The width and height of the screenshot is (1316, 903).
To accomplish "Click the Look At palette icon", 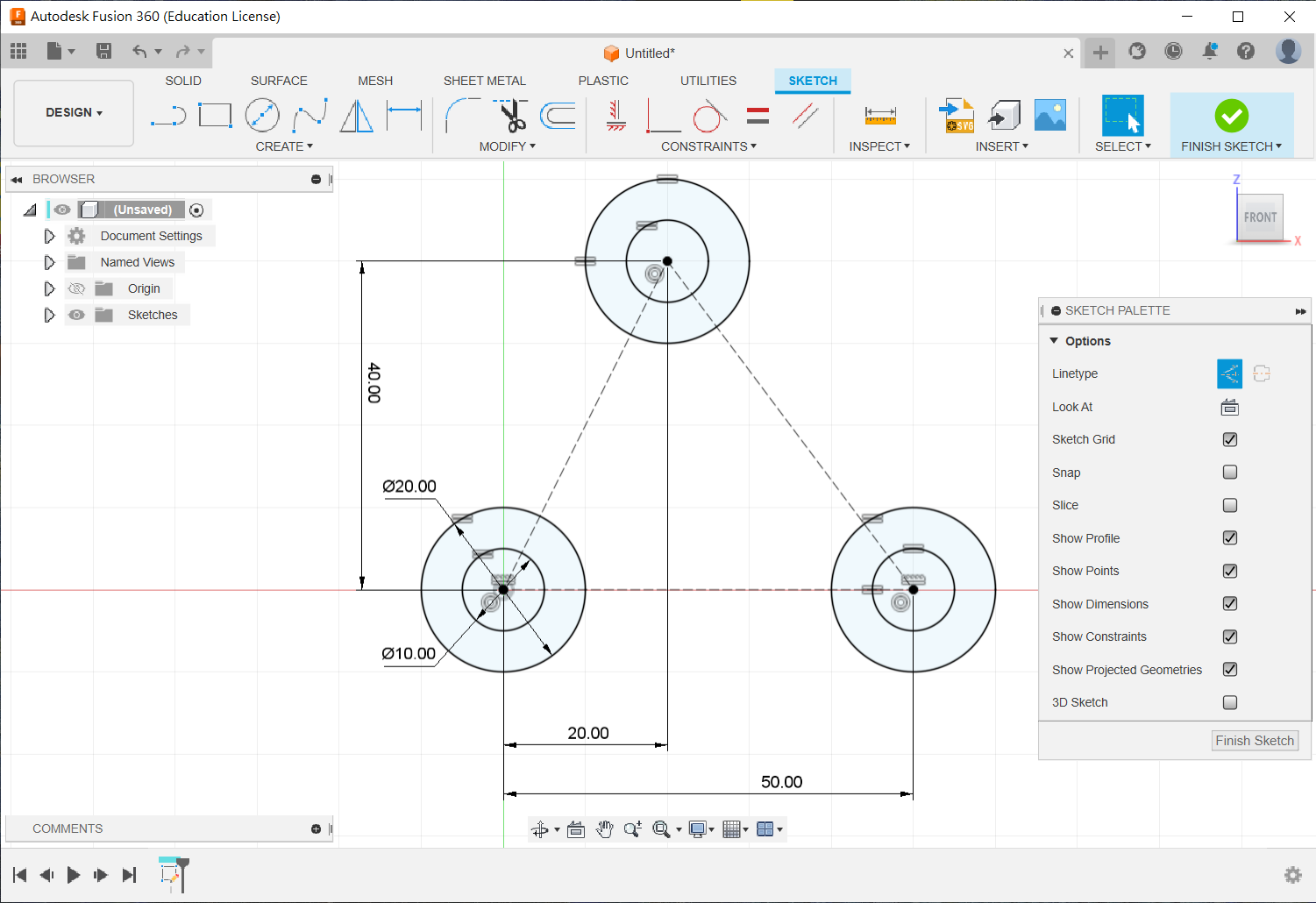I will pyautogui.click(x=1229, y=407).
